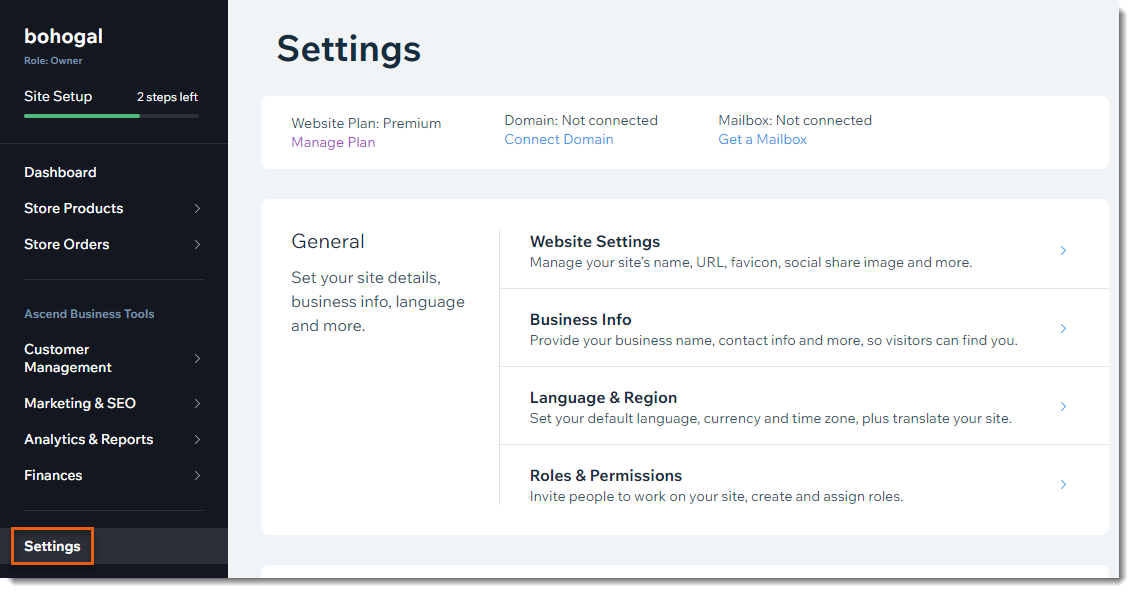Expand the Finances section
Image resolution: width=1134 pixels, height=593 pixels.
[x=198, y=475]
